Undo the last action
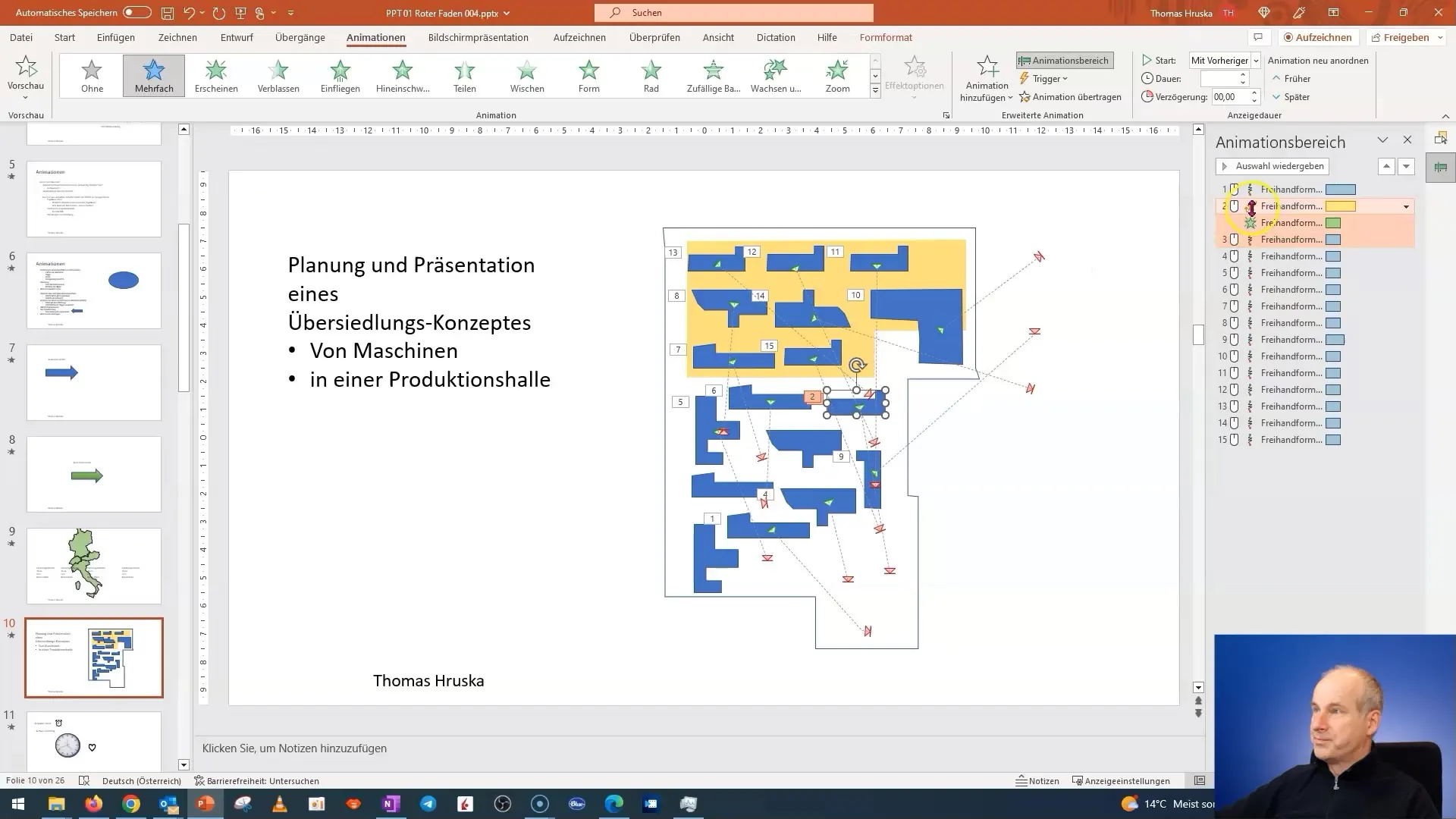The width and height of the screenshot is (1456, 819). coord(190,13)
